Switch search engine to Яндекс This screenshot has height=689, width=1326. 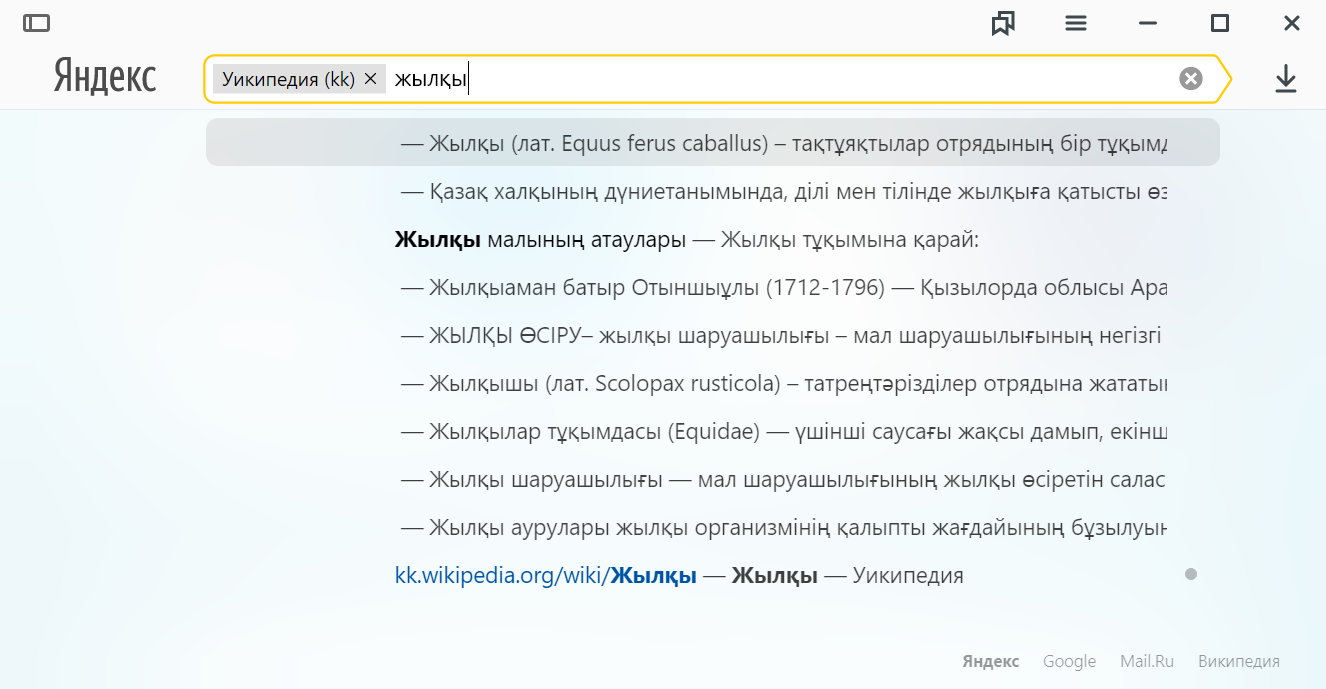click(x=991, y=661)
